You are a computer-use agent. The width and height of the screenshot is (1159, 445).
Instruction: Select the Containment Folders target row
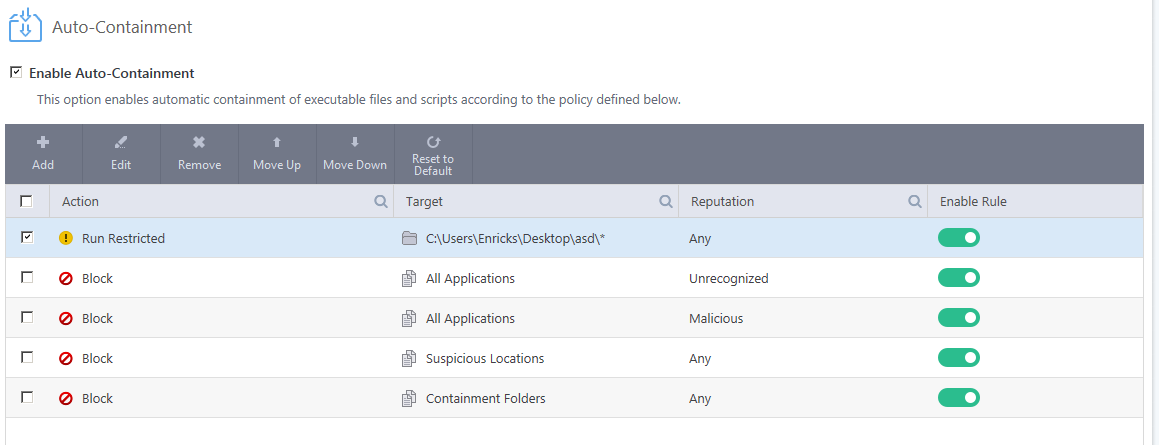pyautogui.click(x=485, y=398)
